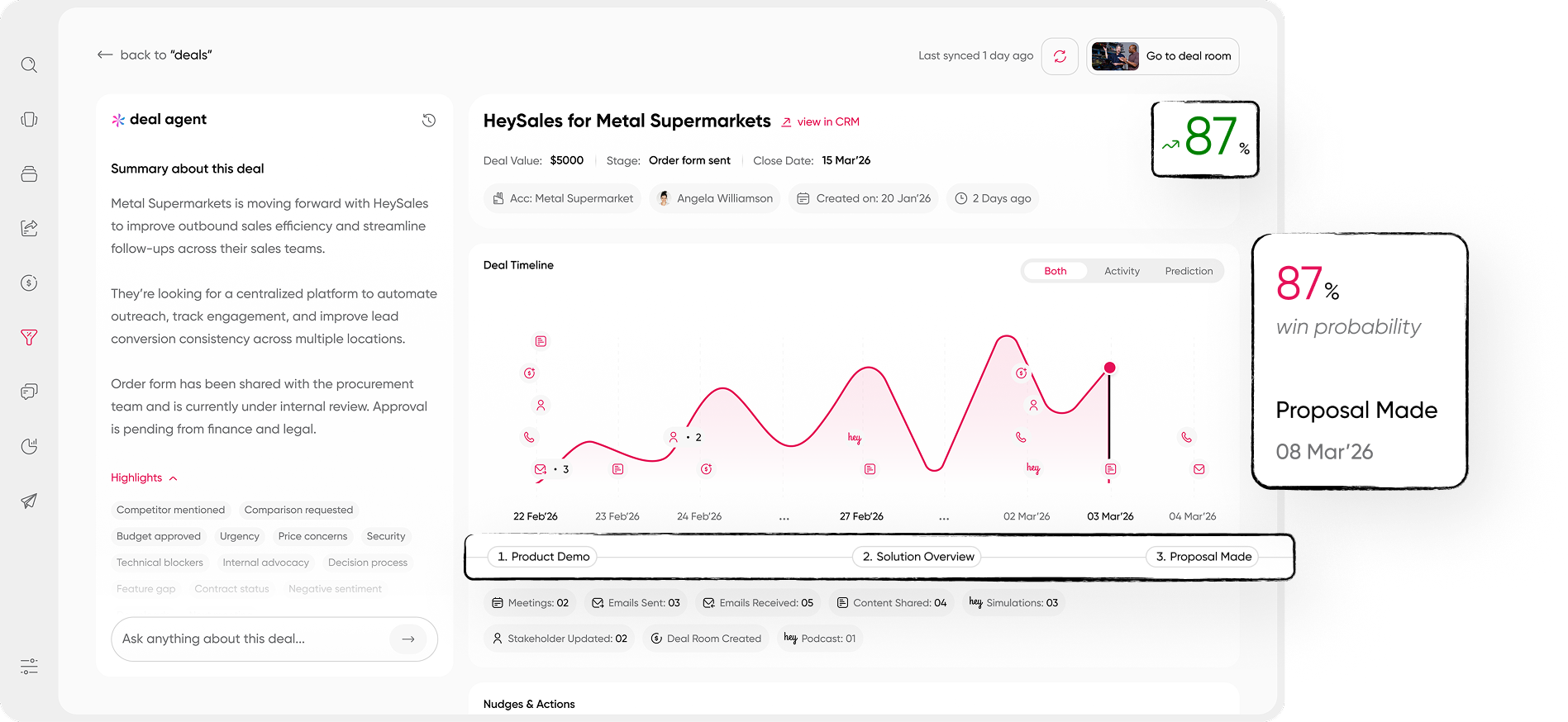Click the chat bubbles sidebar icon
This screenshot has height=722, width=1568.
click(x=29, y=392)
